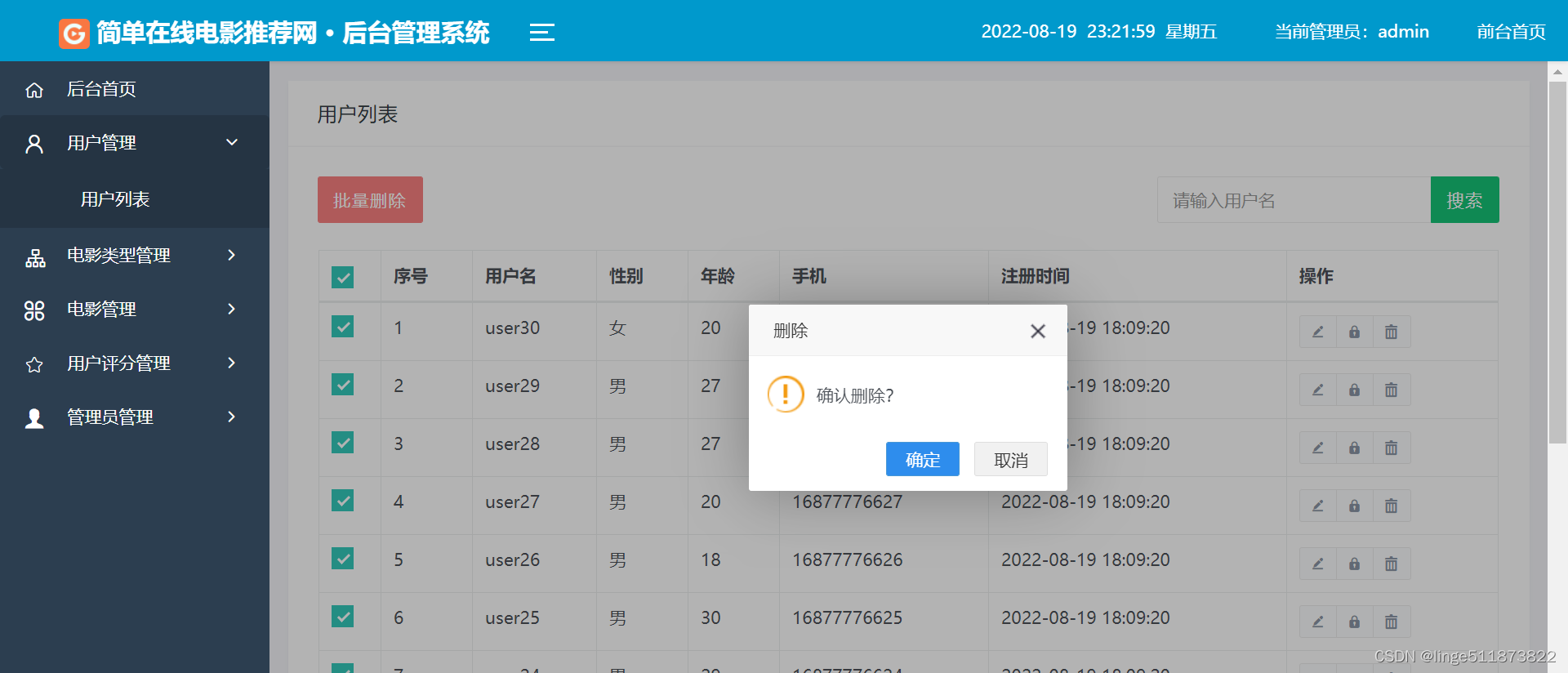Toggle the sidebar with hamburger menu icon
Image resolution: width=1568 pixels, height=673 pixels.
(x=541, y=33)
